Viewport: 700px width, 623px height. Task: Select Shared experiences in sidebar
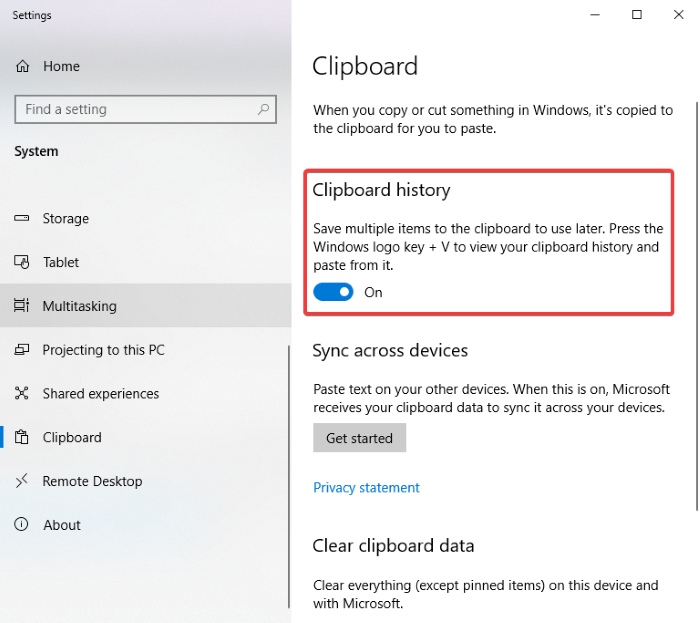tap(100, 394)
